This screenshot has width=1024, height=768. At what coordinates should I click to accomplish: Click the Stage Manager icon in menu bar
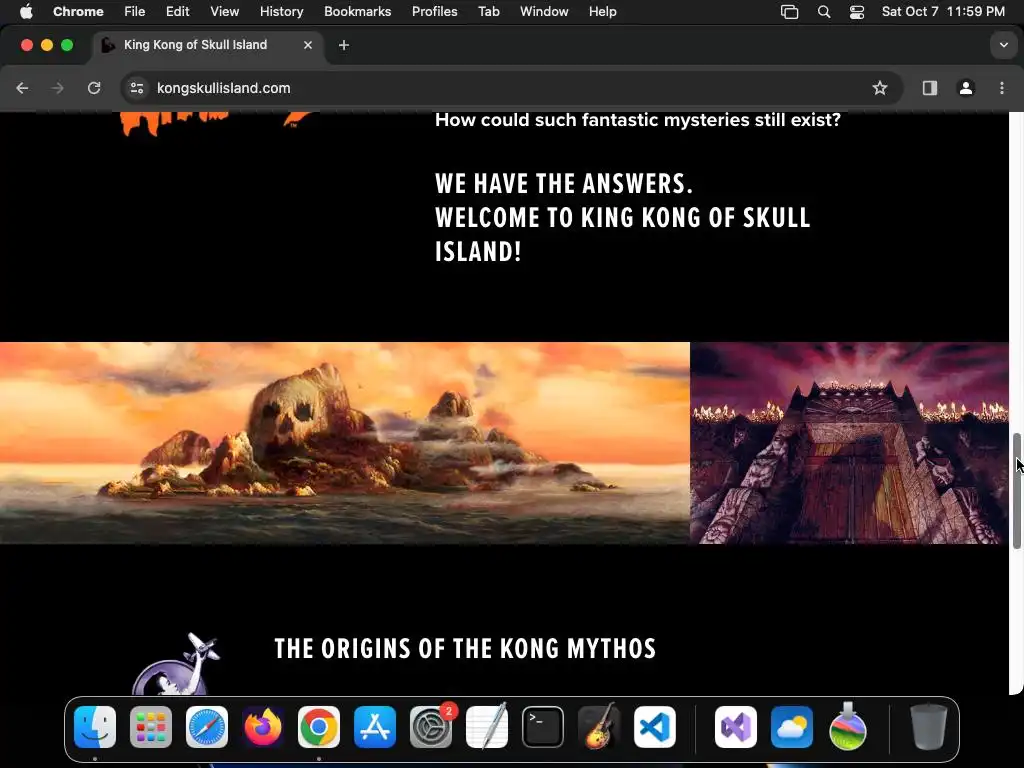pyautogui.click(x=790, y=12)
